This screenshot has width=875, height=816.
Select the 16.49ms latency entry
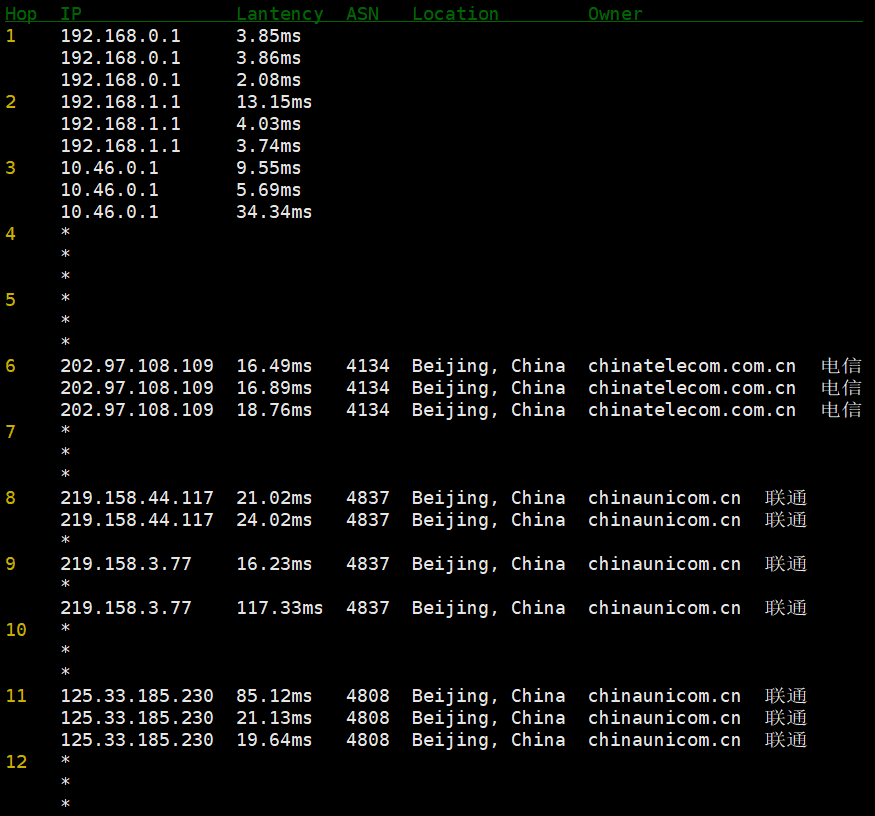pos(274,366)
